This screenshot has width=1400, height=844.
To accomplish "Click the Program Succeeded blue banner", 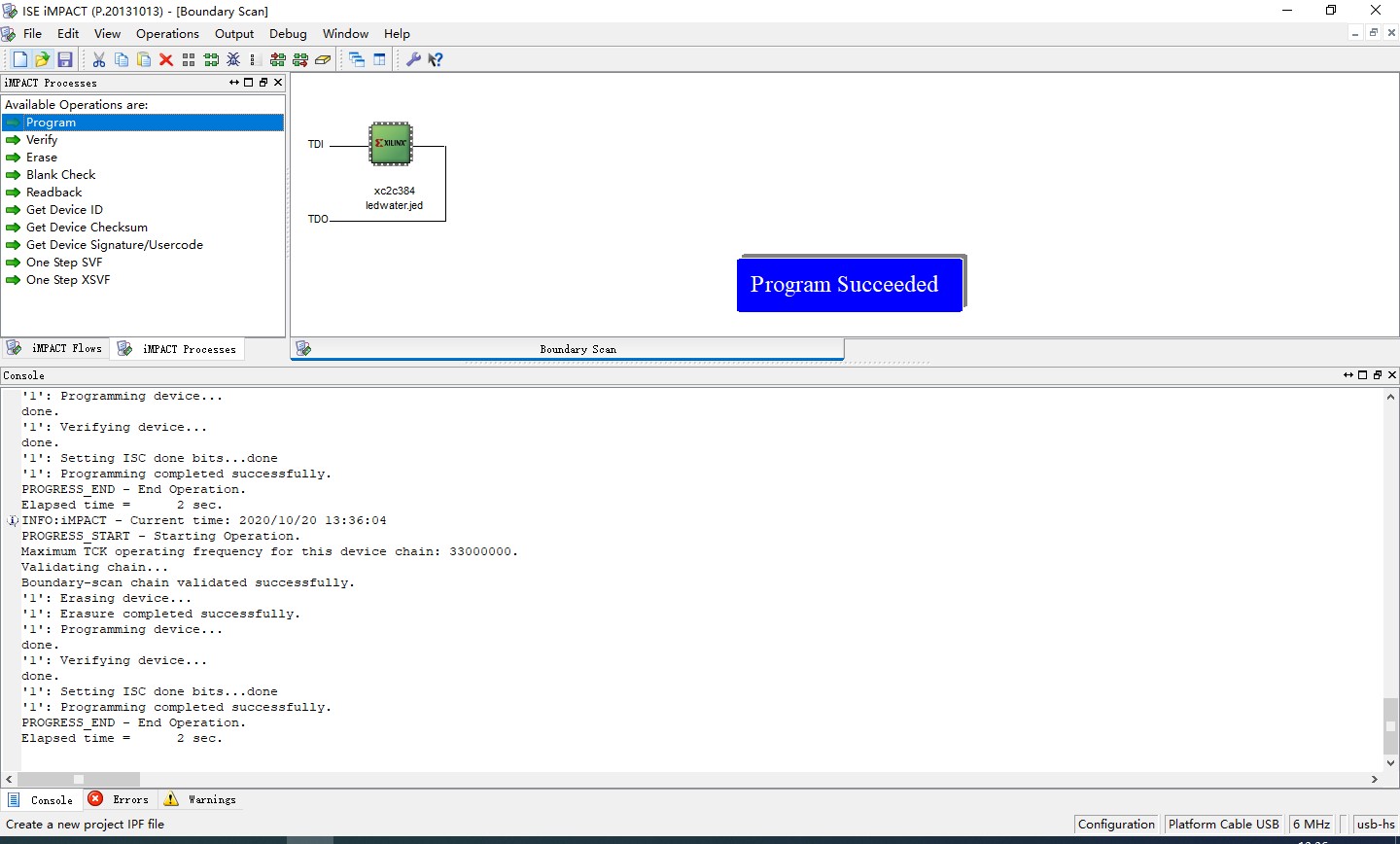I will pos(850,284).
